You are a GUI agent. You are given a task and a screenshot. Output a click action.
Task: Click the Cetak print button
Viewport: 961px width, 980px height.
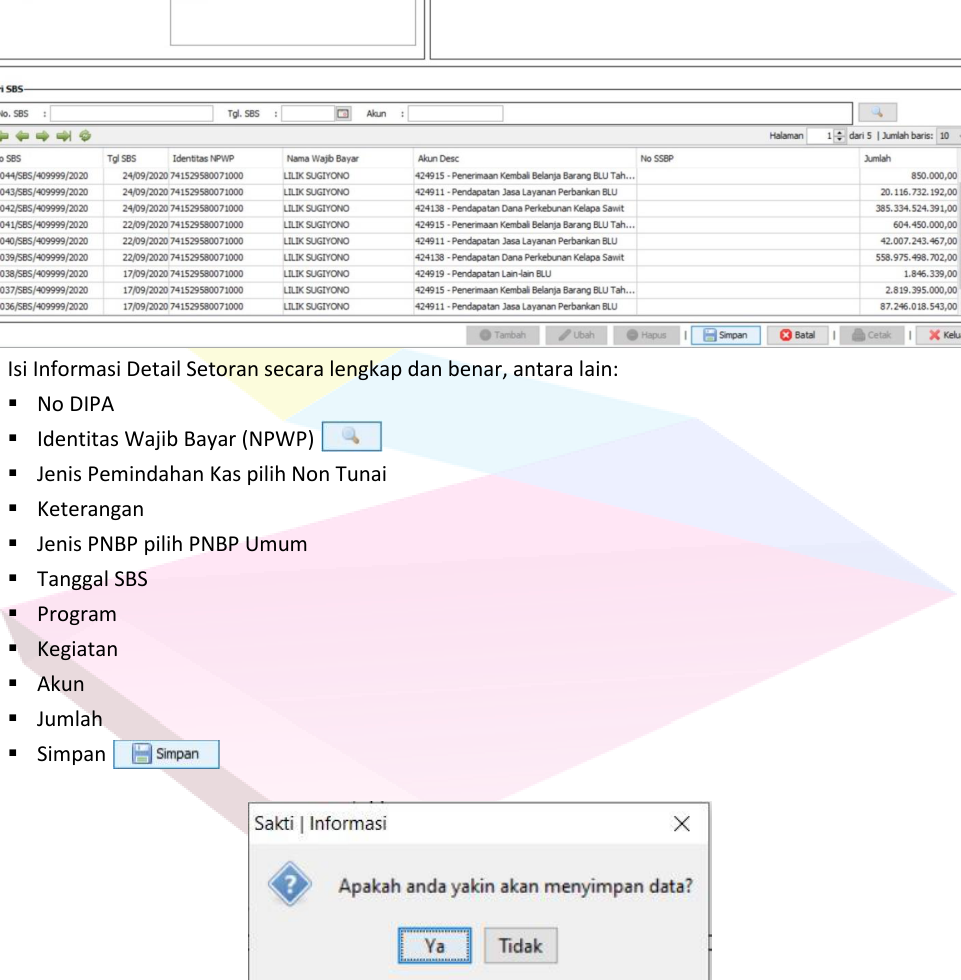click(871, 335)
